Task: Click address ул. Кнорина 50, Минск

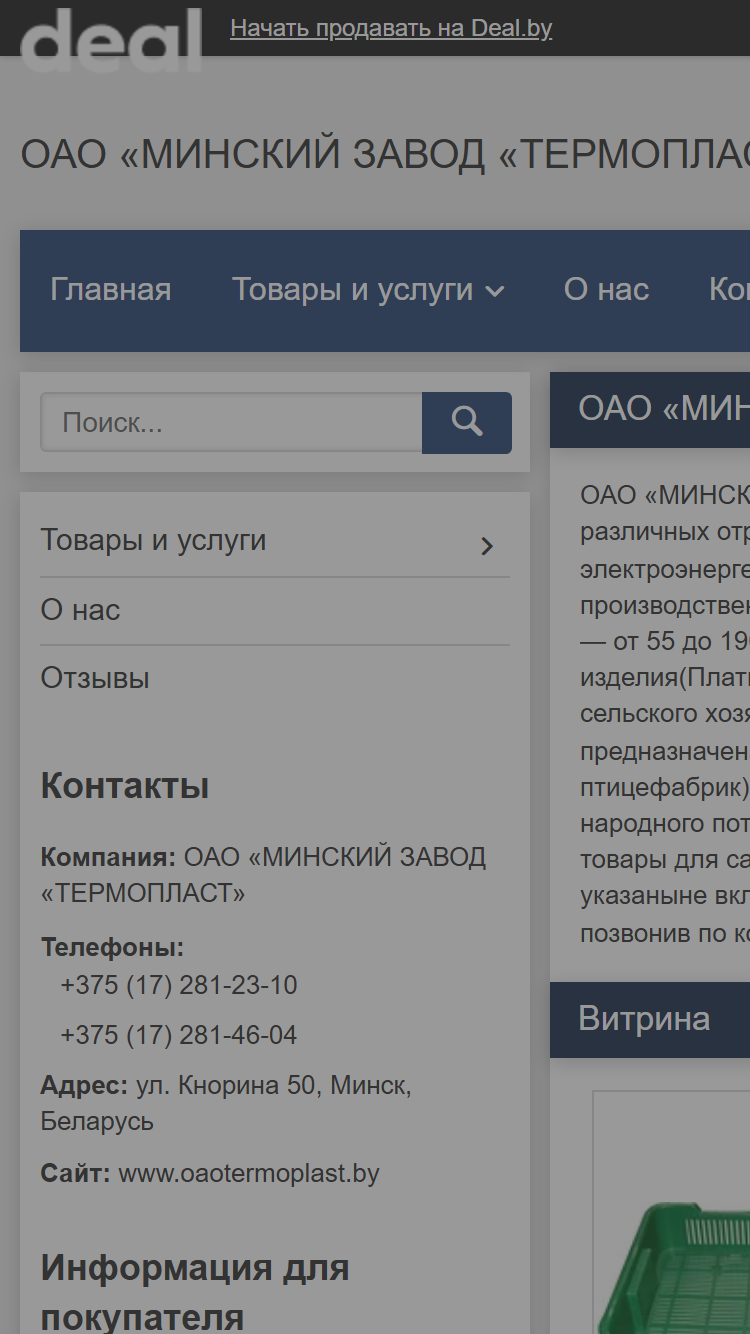Action: click(x=273, y=1085)
